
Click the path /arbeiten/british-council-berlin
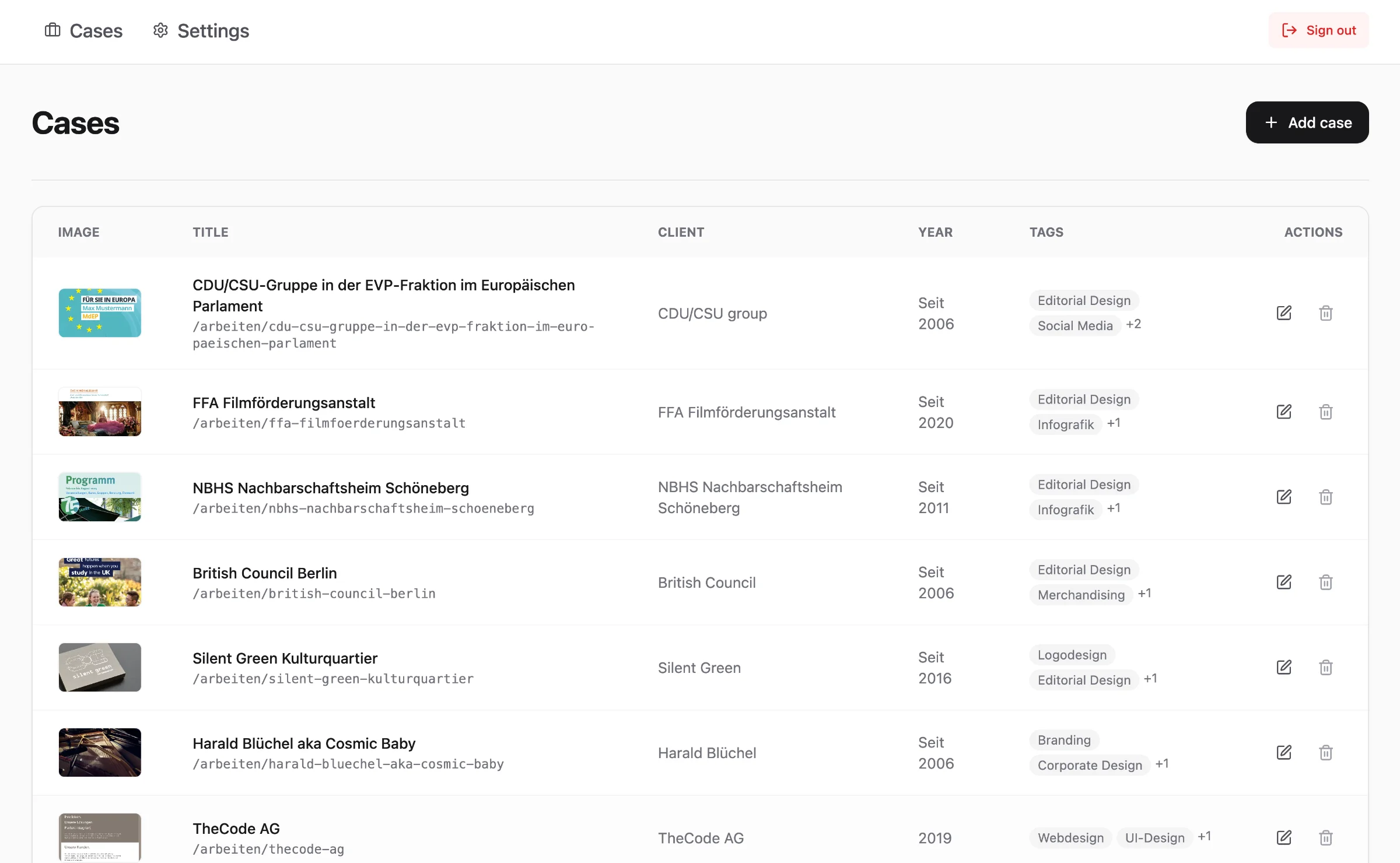pyautogui.click(x=314, y=594)
